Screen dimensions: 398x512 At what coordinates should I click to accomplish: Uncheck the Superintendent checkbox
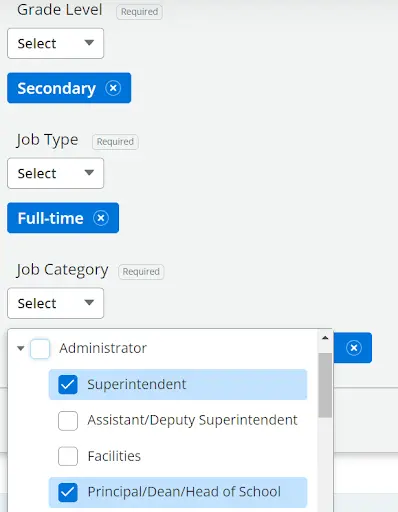[x=68, y=385]
